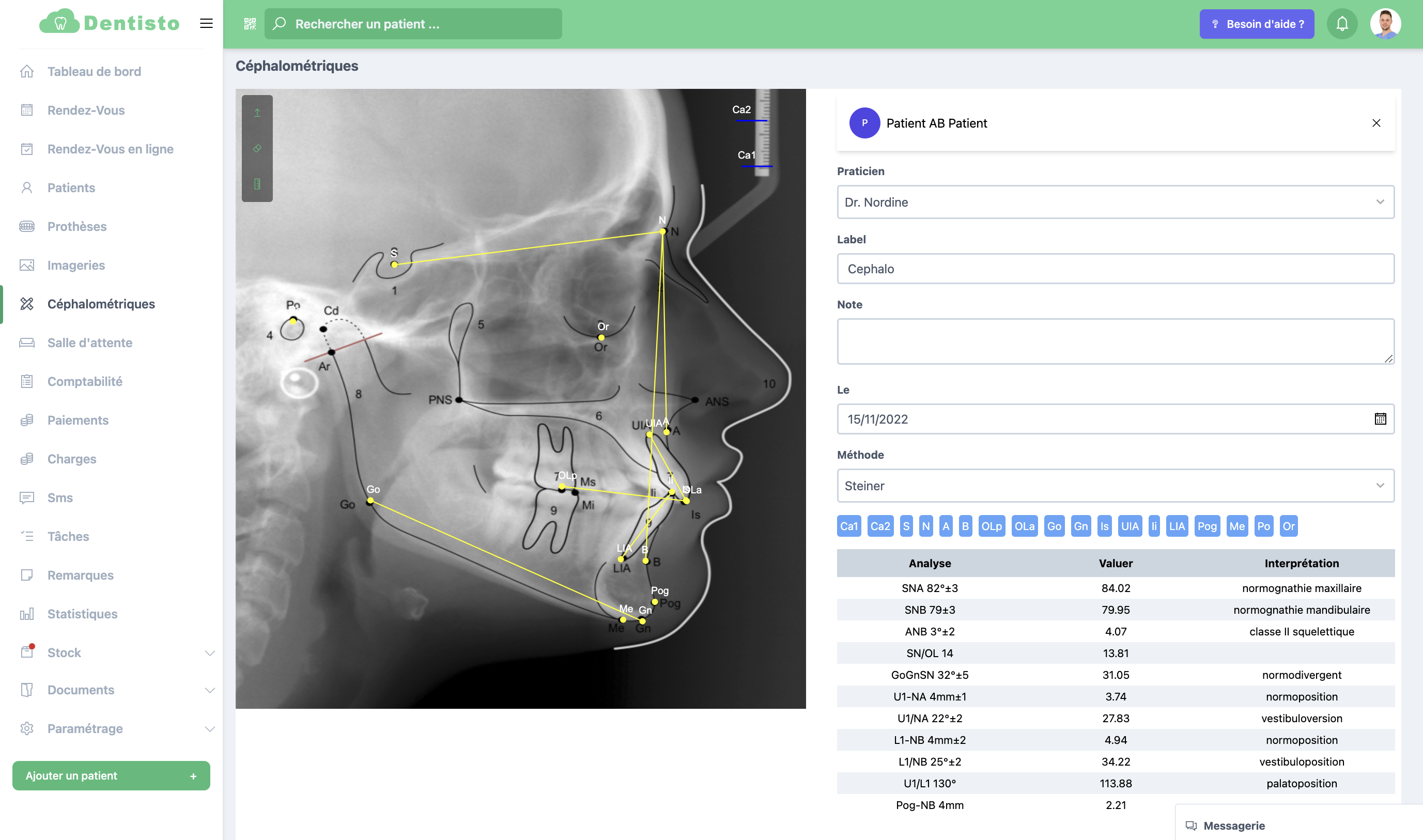Open the Méthode dropdown showing Steiner
Screen dimensions: 1423x840
click(x=1115, y=486)
